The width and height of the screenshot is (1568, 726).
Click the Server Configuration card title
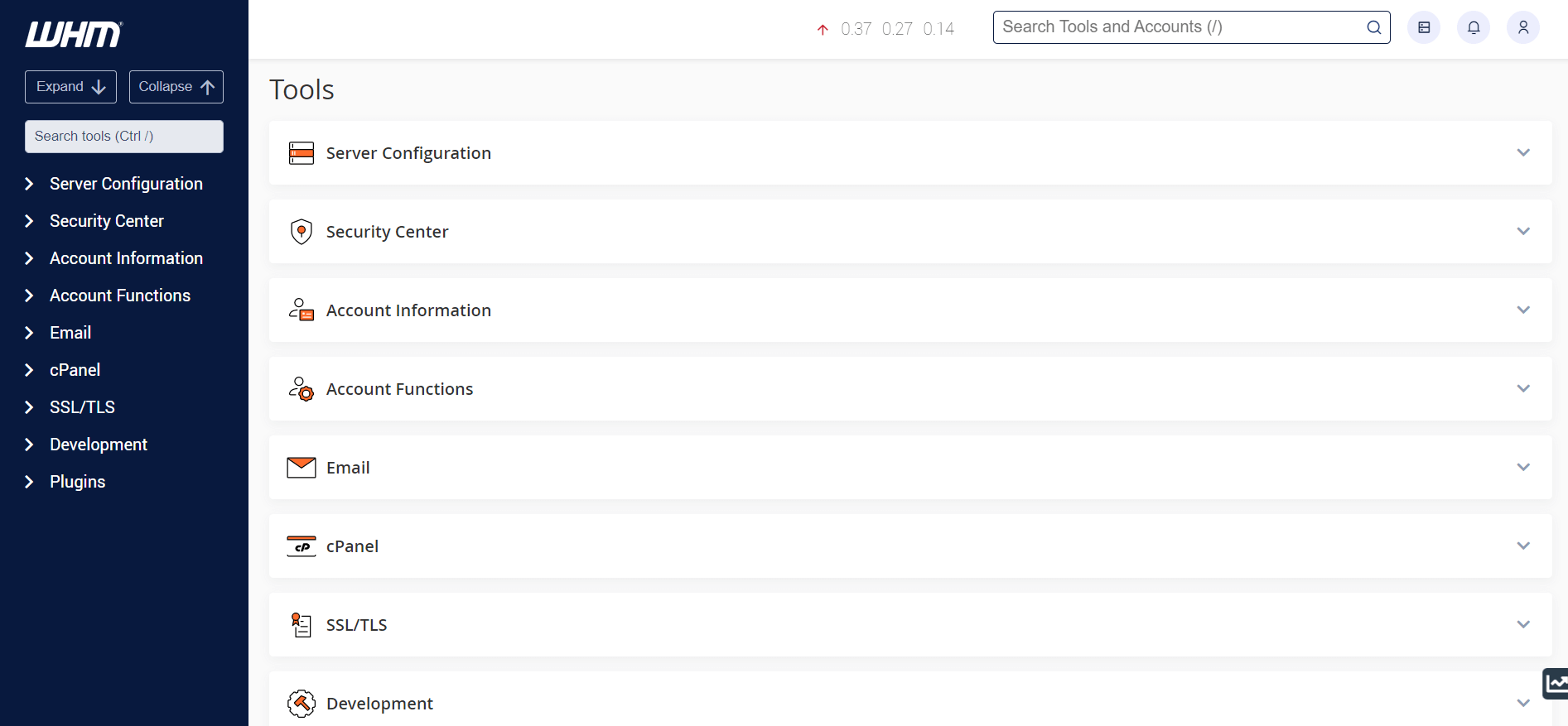point(408,153)
